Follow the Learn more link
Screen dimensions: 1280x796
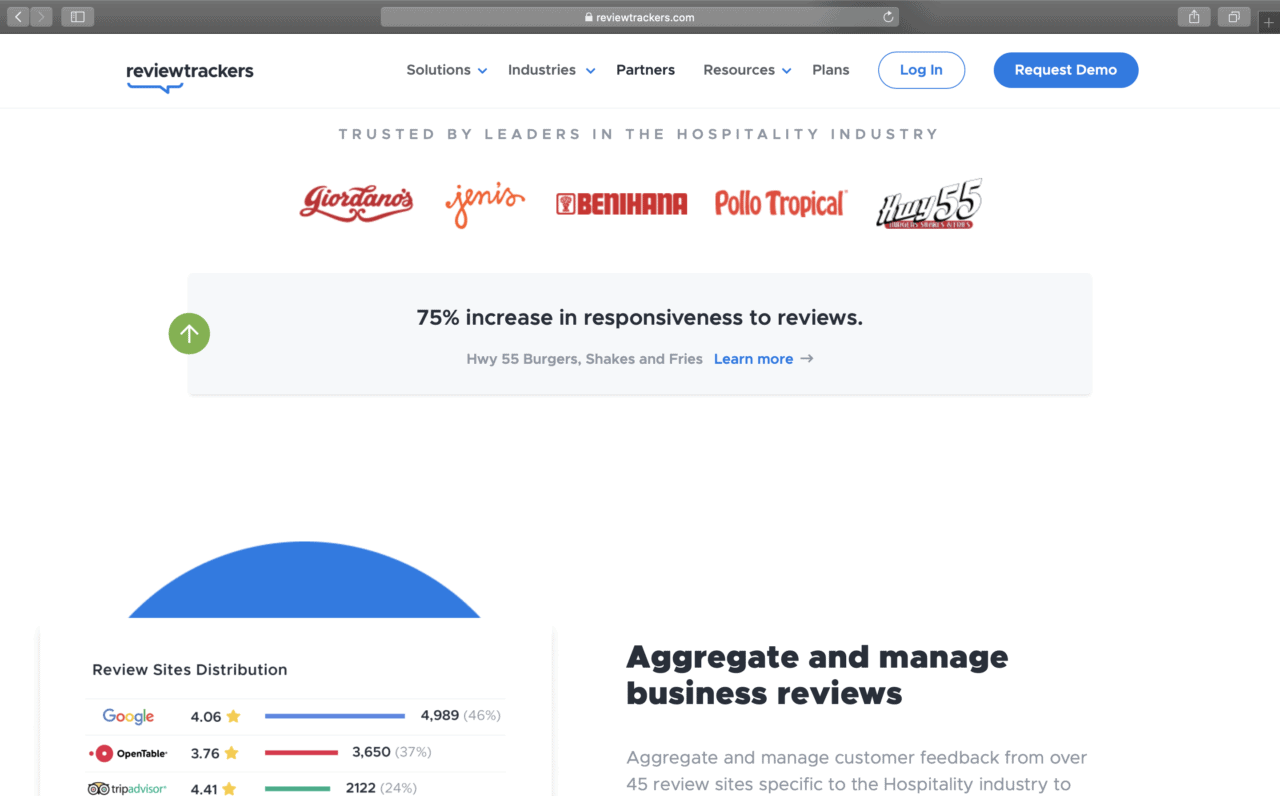(x=764, y=359)
